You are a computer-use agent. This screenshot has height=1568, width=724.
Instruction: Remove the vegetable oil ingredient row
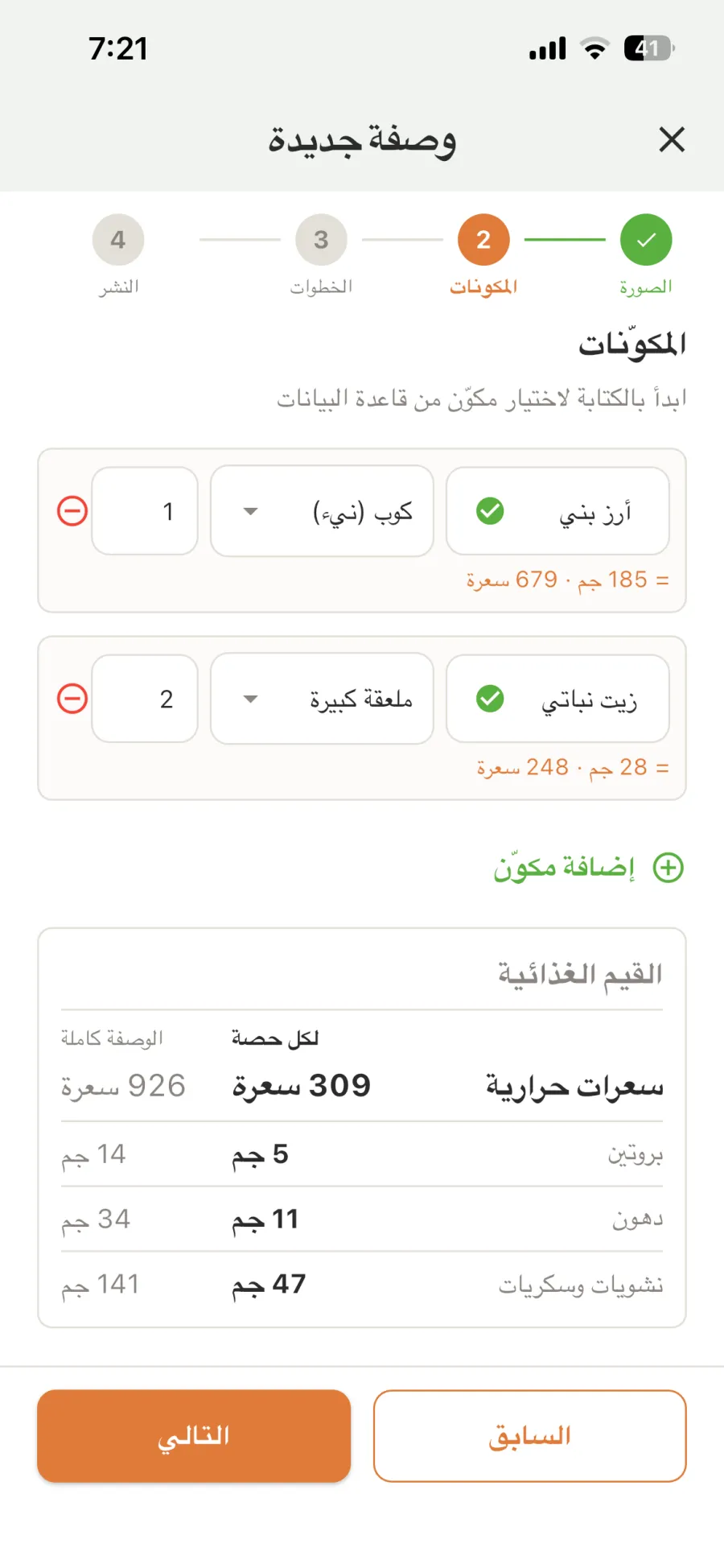72,698
